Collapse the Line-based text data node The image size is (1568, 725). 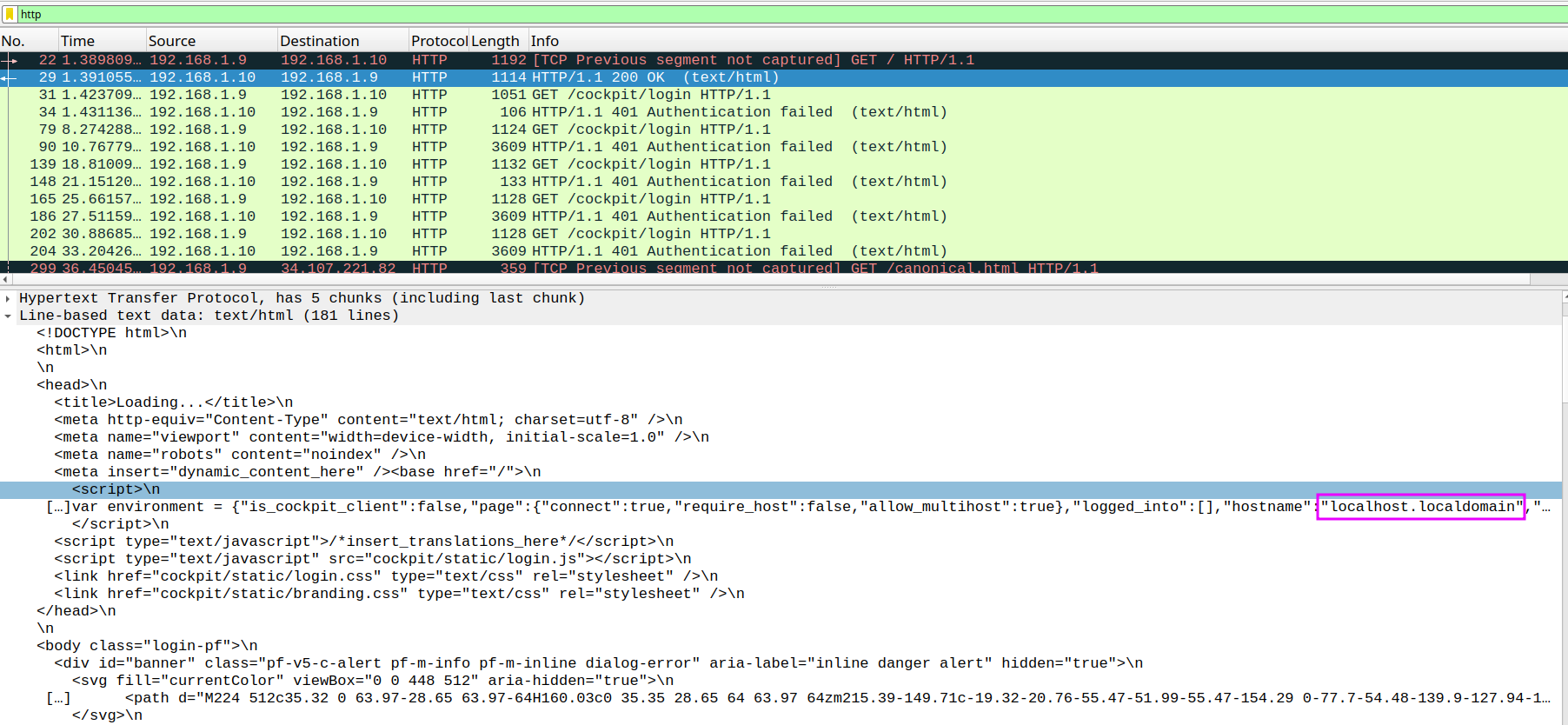point(8,316)
